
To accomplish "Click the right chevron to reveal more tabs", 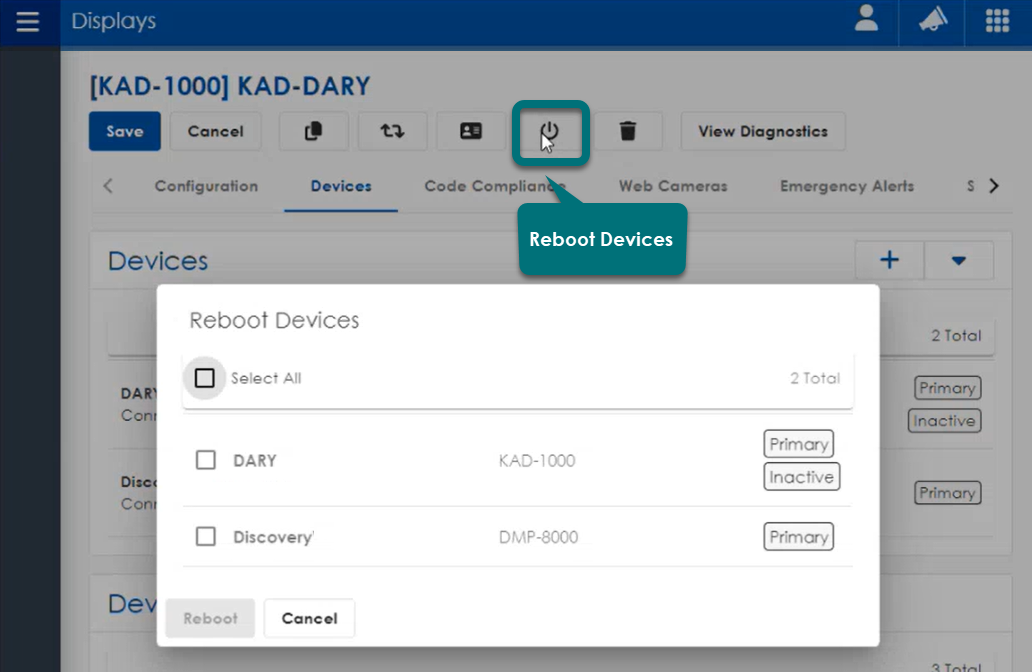I will [x=993, y=185].
